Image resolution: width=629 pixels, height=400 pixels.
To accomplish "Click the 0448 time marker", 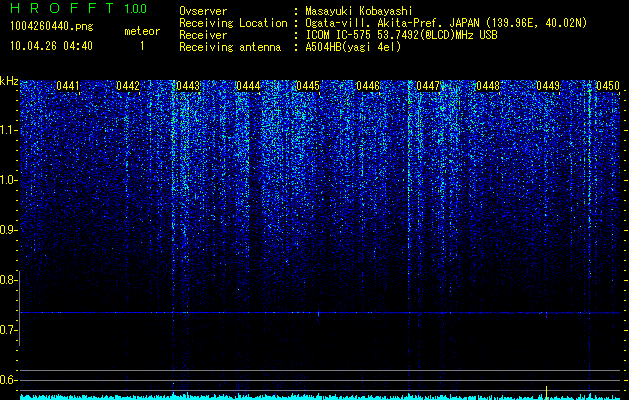I will (488, 86).
